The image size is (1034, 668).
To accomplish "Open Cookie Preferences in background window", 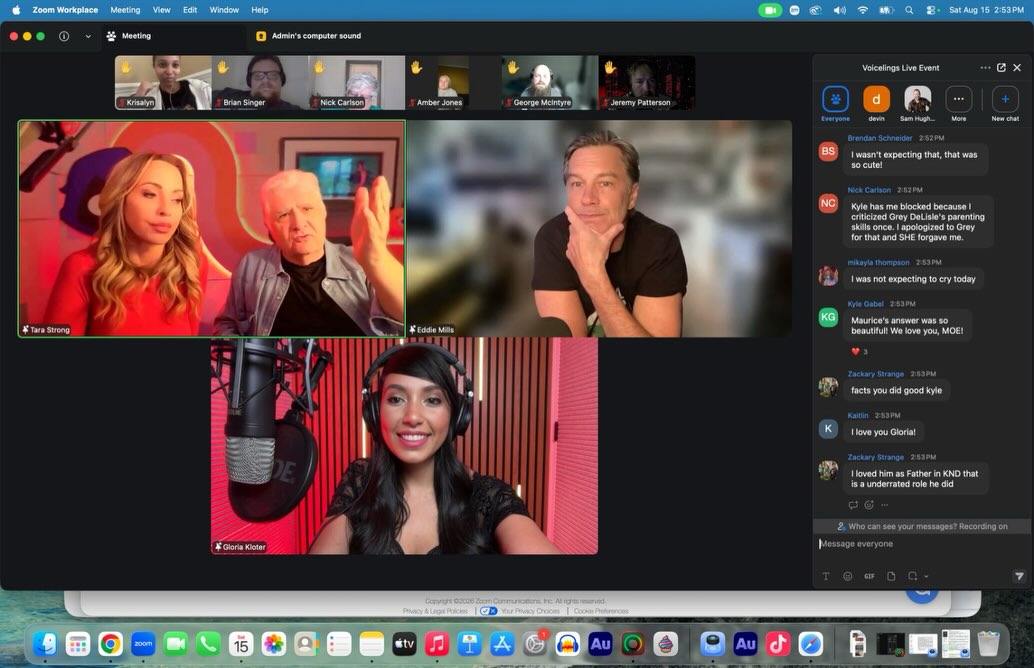I will coord(601,611).
